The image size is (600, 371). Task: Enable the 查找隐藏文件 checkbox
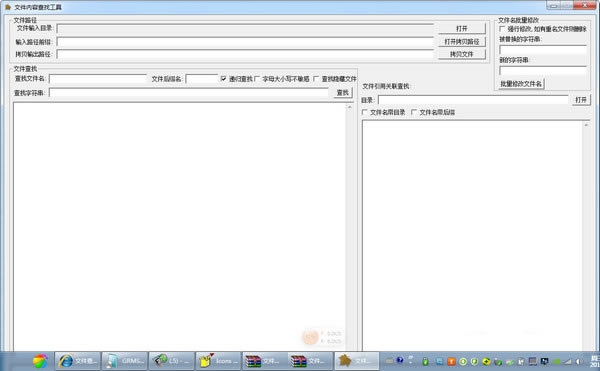tap(316, 79)
